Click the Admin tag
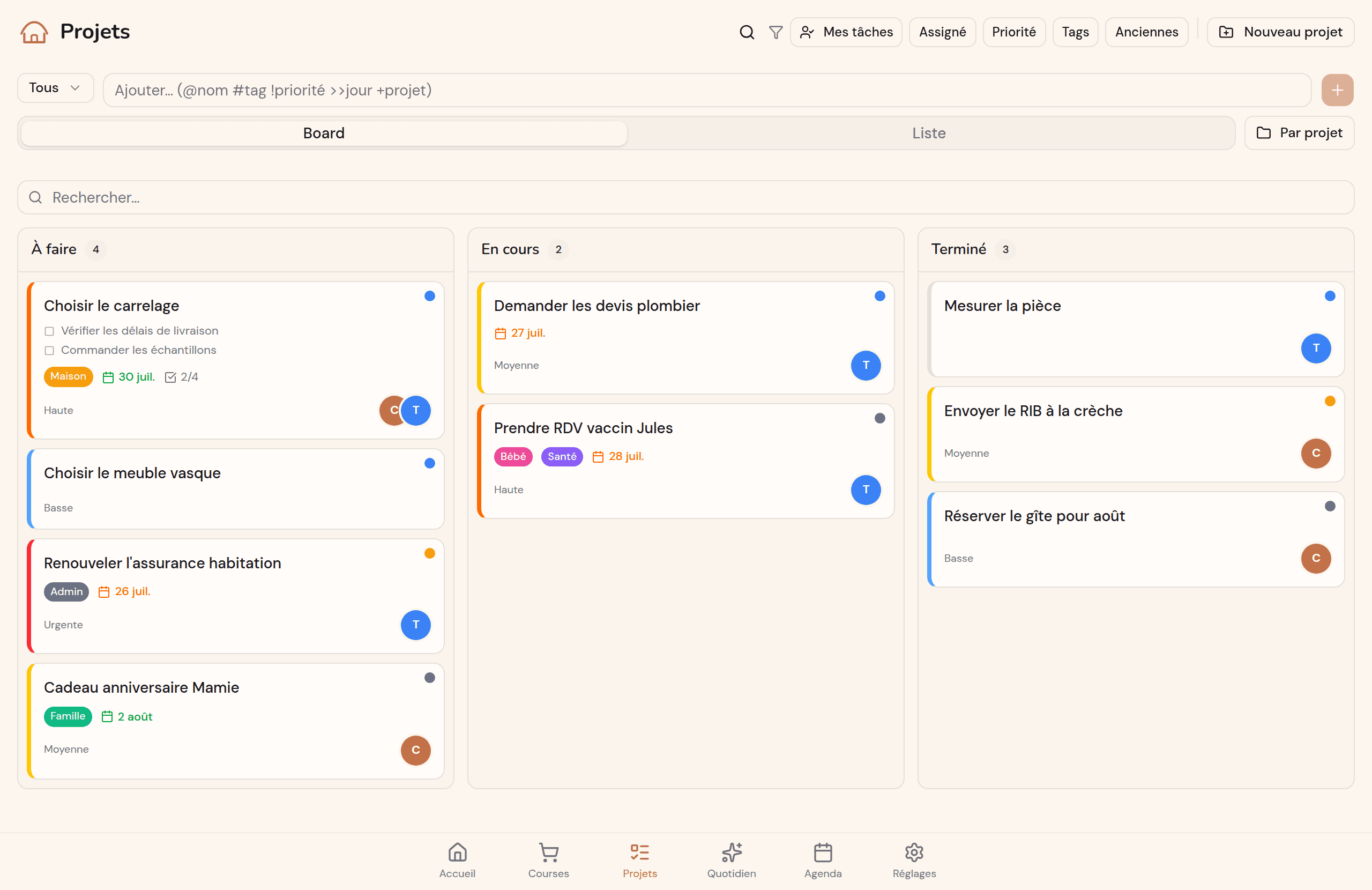The image size is (1372, 890). pyautogui.click(x=66, y=592)
